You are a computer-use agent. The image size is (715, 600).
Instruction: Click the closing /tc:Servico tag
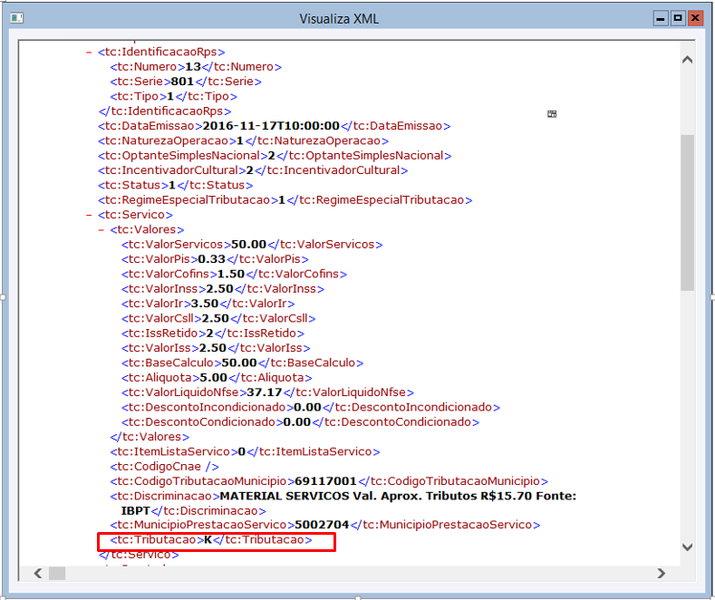(x=139, y=555)
